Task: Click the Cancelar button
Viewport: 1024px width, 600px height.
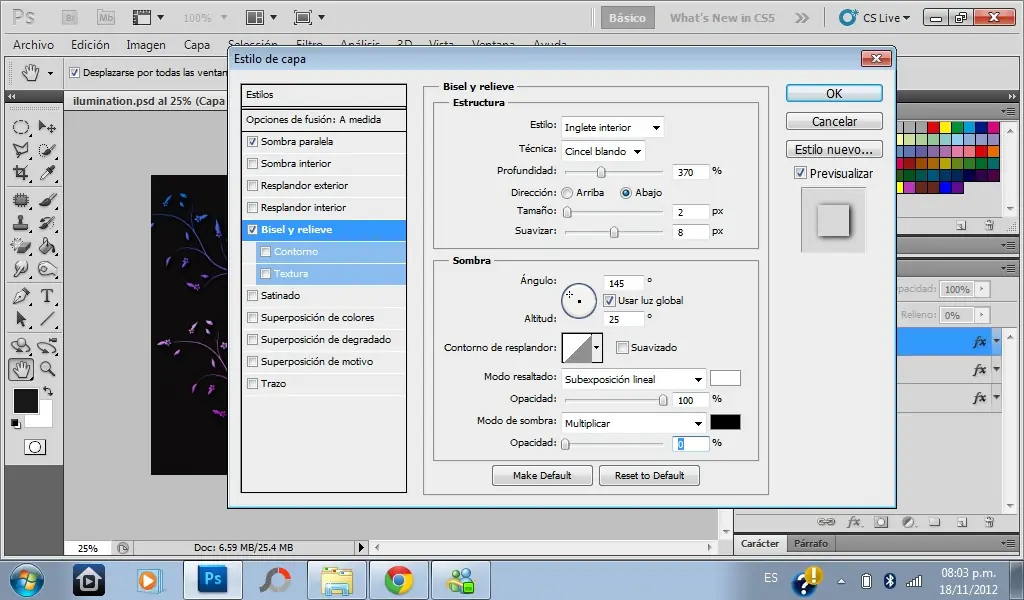Action: (834, 121)
